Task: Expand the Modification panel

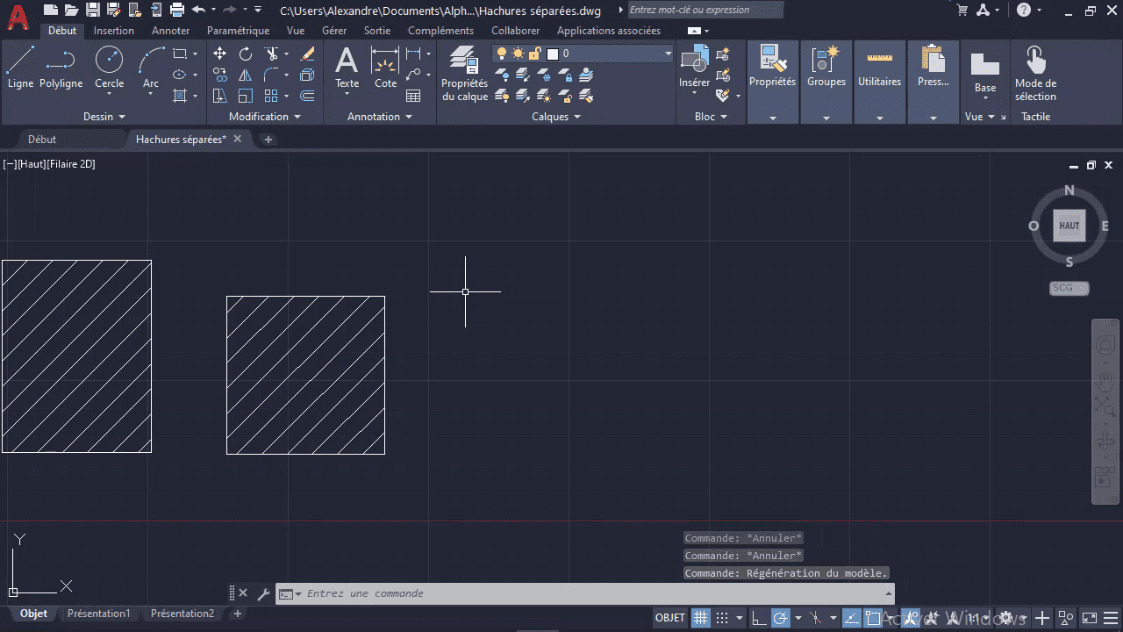Action: coord(263,116)
